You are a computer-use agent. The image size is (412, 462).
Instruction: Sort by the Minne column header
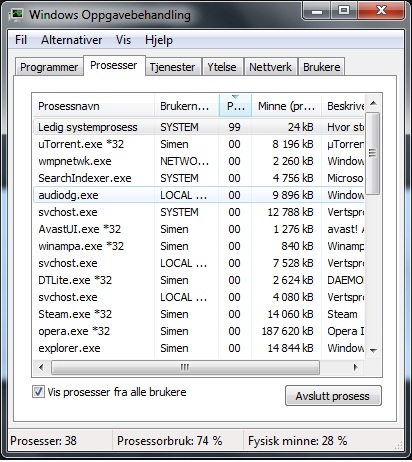click(286, 106)
